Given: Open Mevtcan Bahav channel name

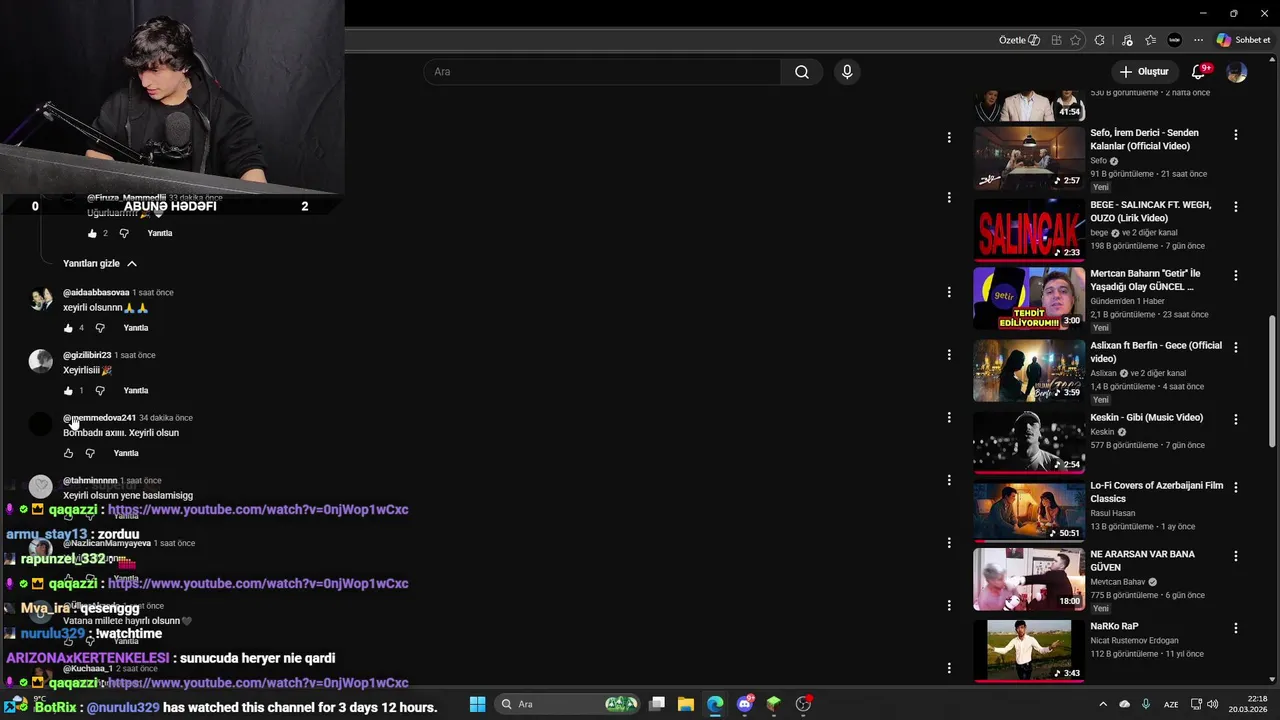Looking at the screenshot, I should click(x=1118, y=582).
